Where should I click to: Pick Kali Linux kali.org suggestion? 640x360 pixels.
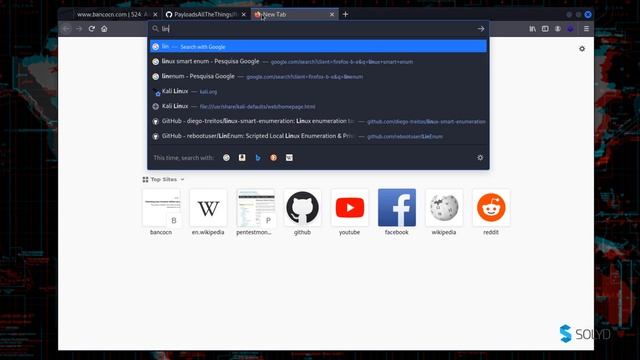point(318,91)
